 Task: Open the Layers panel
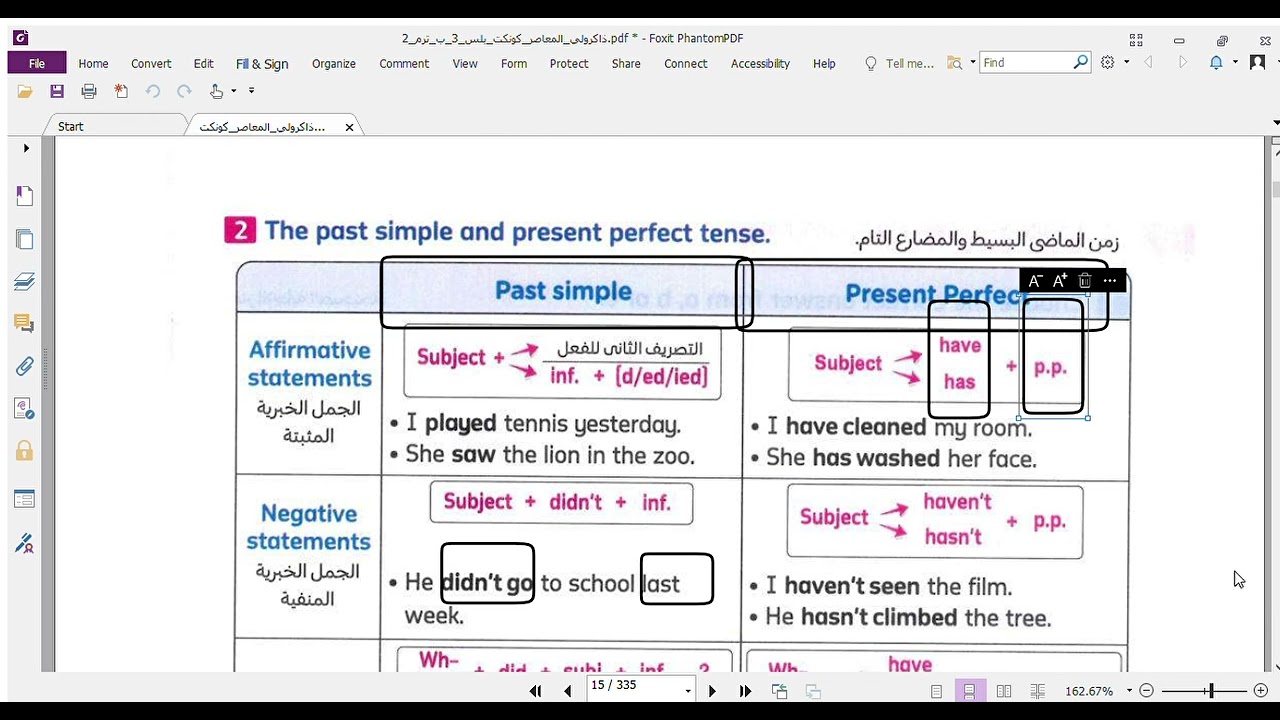[x=25, y=281]
